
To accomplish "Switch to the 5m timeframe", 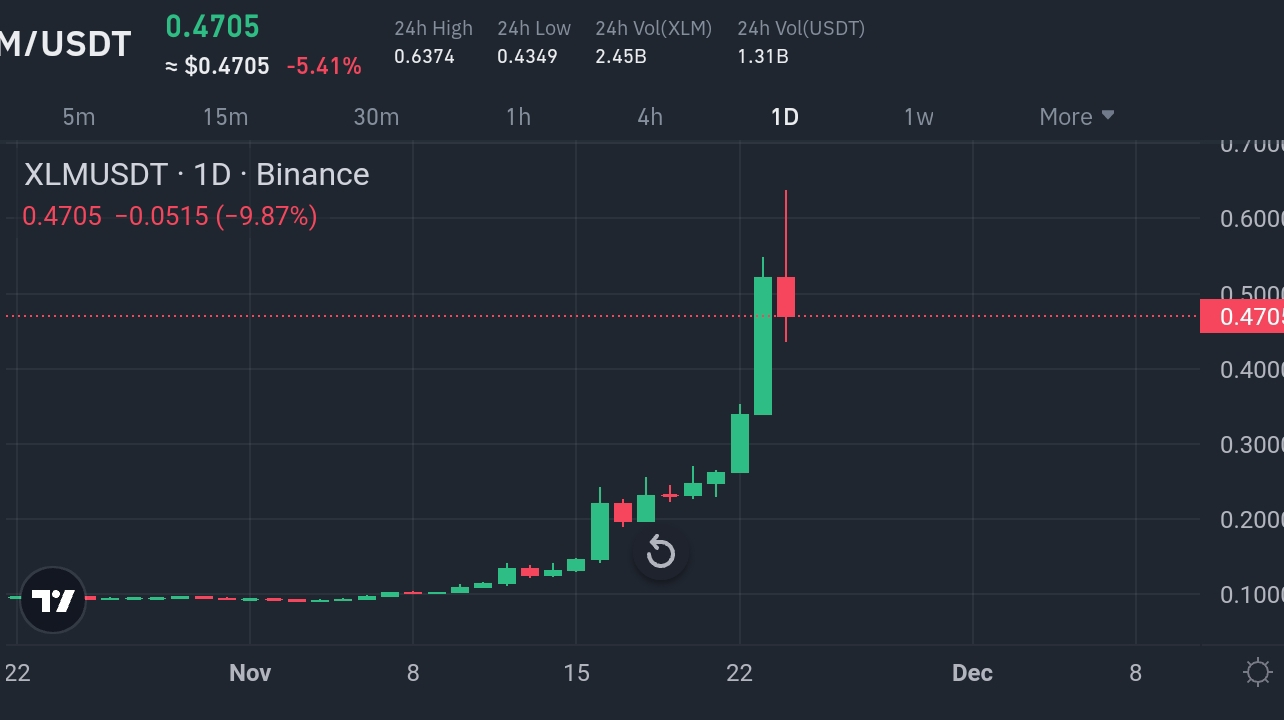I will pos(78,116).
